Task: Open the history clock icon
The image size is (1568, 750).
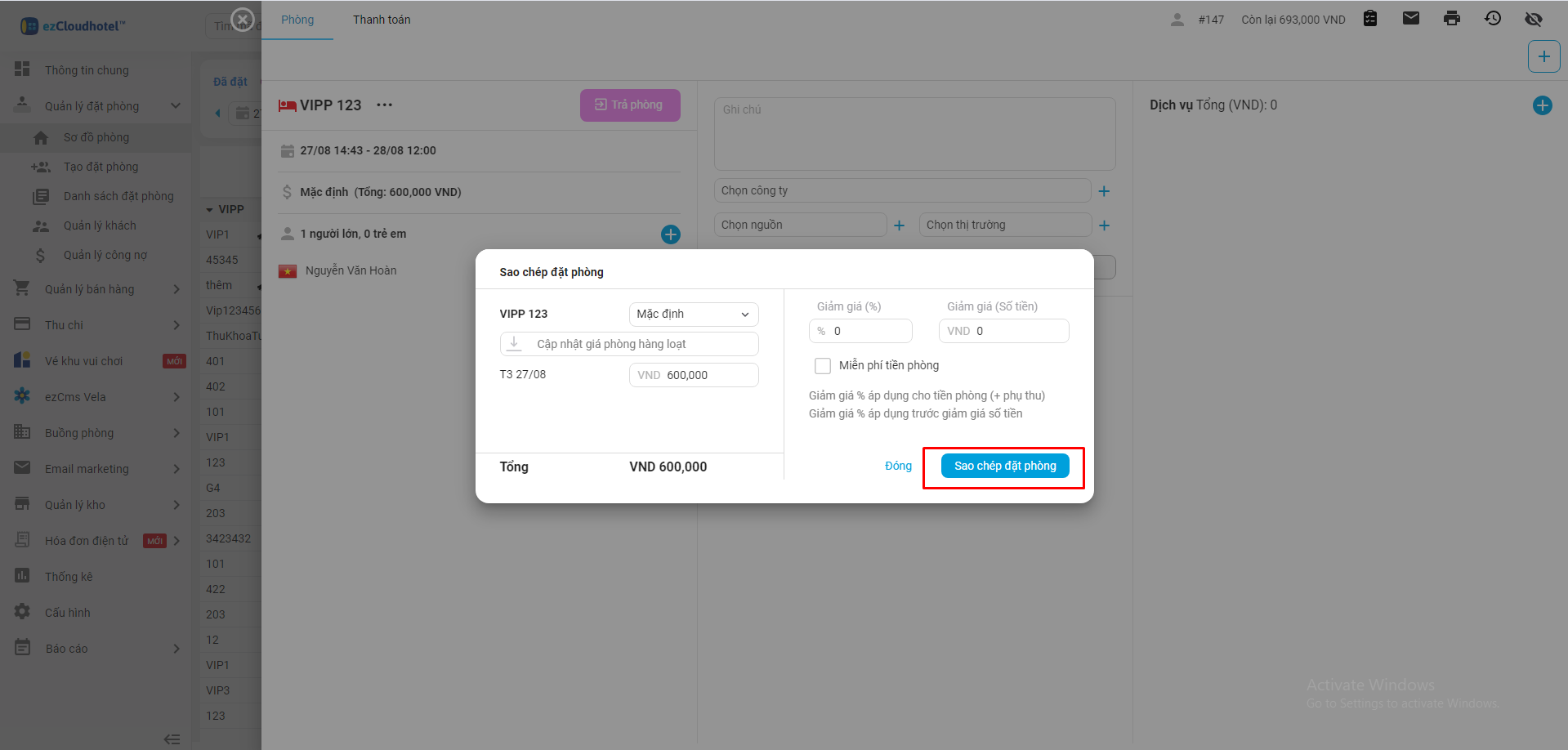Action: coord(1492,19)
